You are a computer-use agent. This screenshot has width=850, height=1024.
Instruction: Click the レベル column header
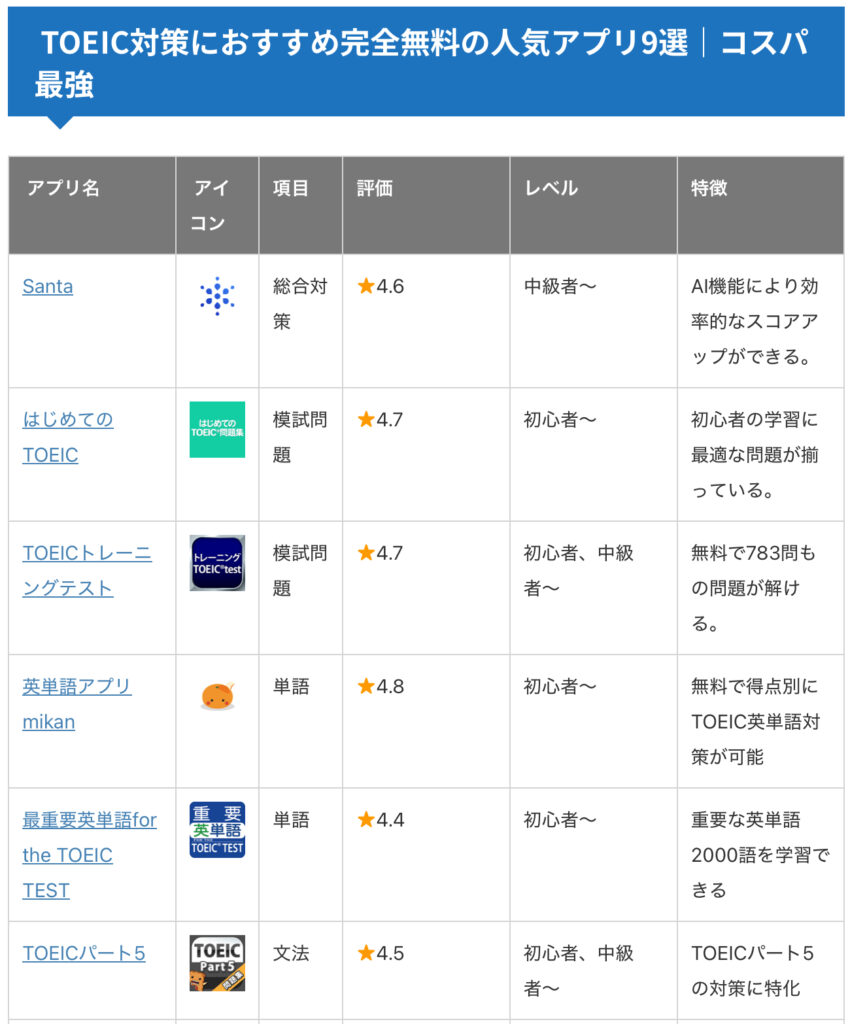551,188
